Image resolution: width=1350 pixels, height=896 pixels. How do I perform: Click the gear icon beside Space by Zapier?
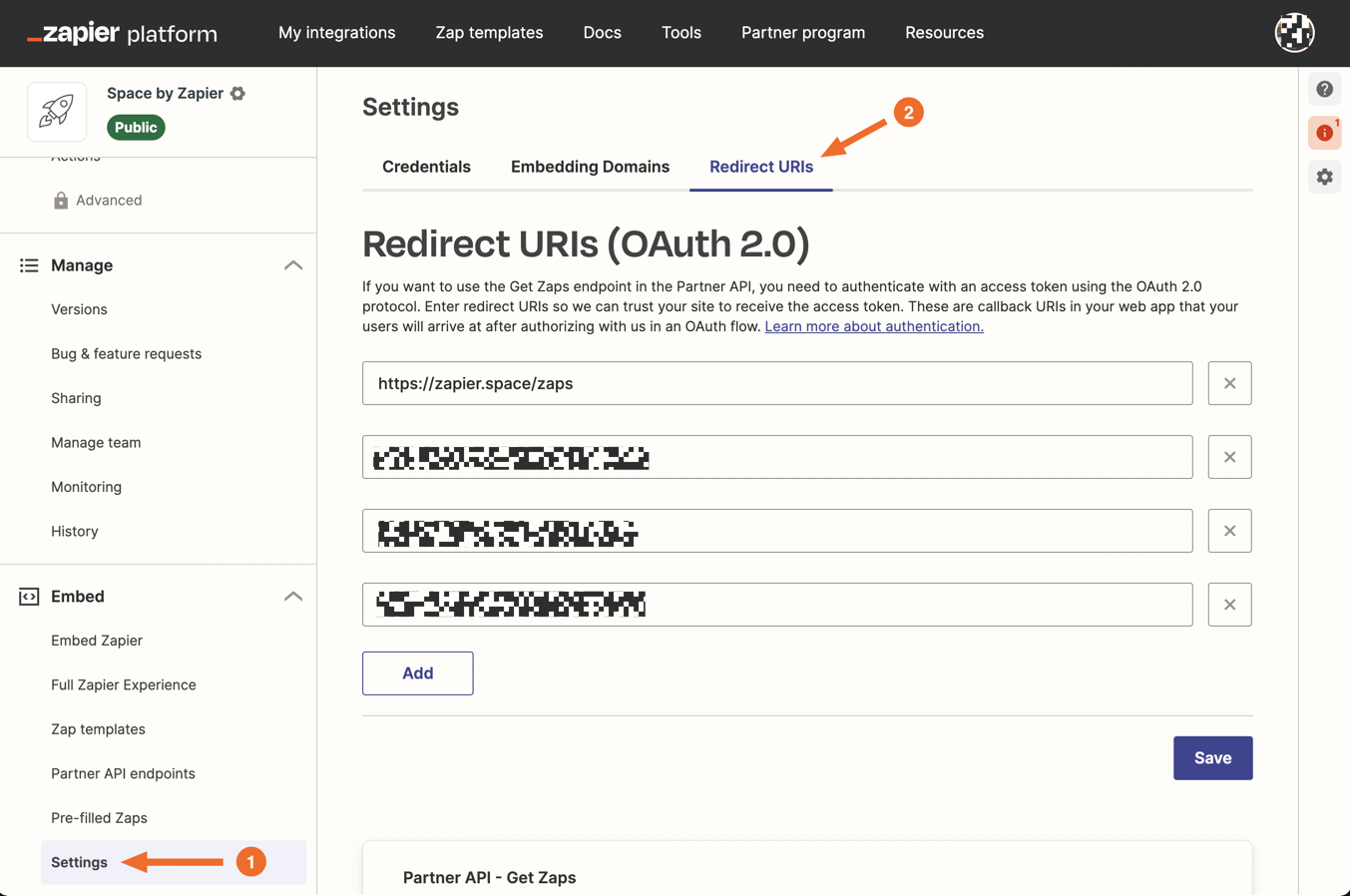(237, 93)
